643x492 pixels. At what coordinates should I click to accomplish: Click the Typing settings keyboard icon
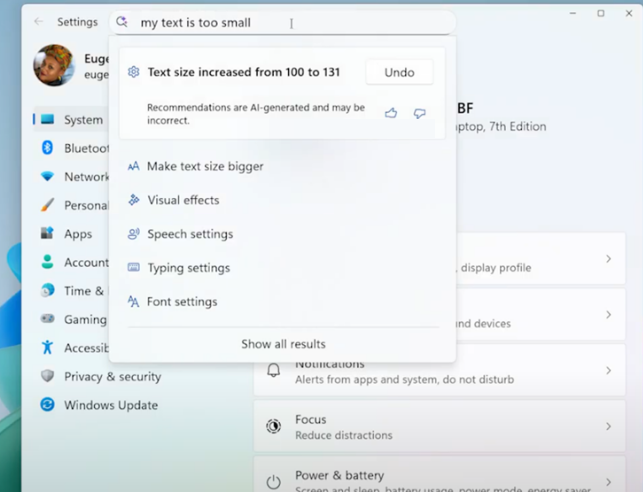click(134, 267)
